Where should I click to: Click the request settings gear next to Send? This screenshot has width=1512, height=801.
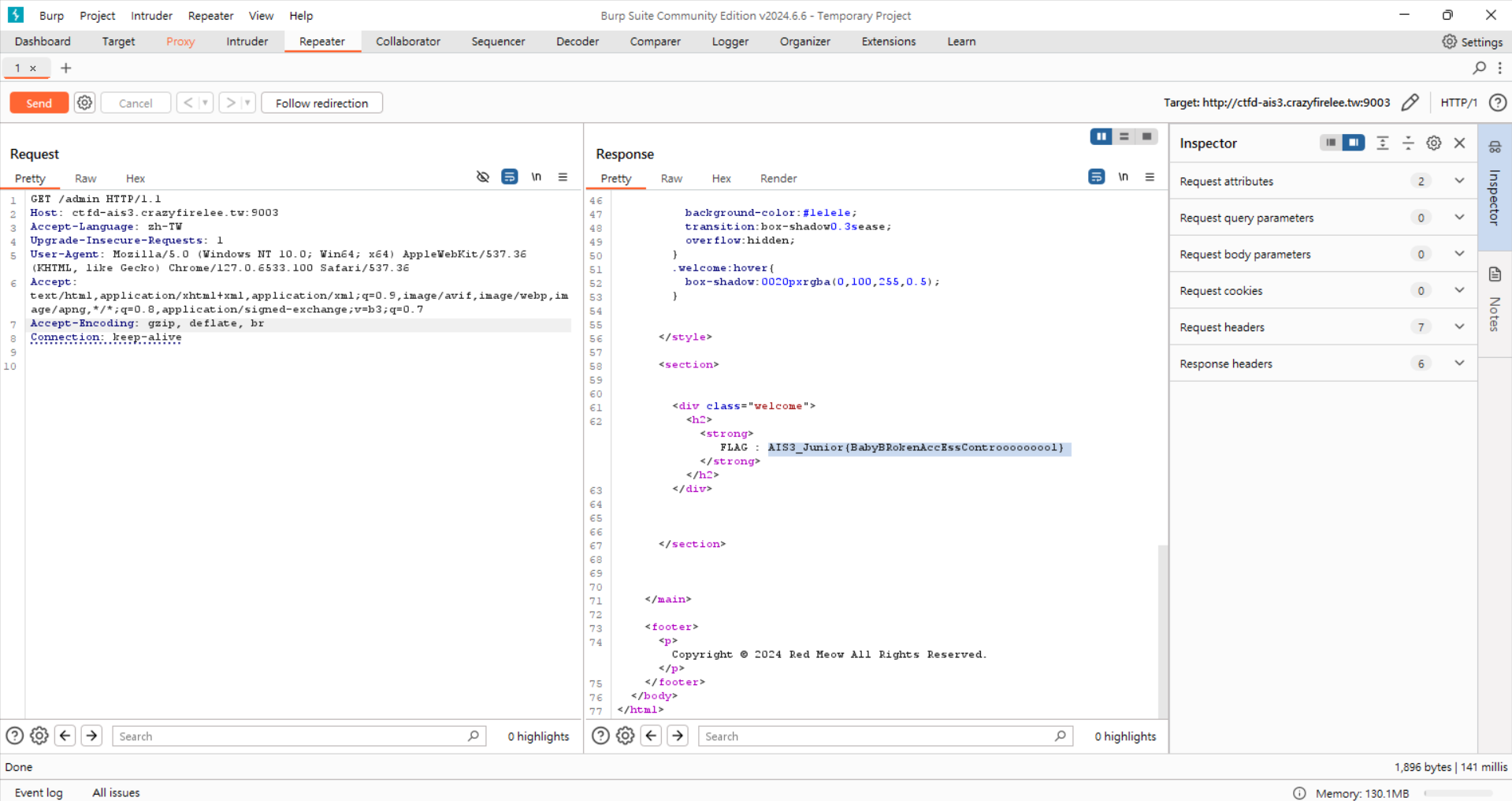[84, 103]
